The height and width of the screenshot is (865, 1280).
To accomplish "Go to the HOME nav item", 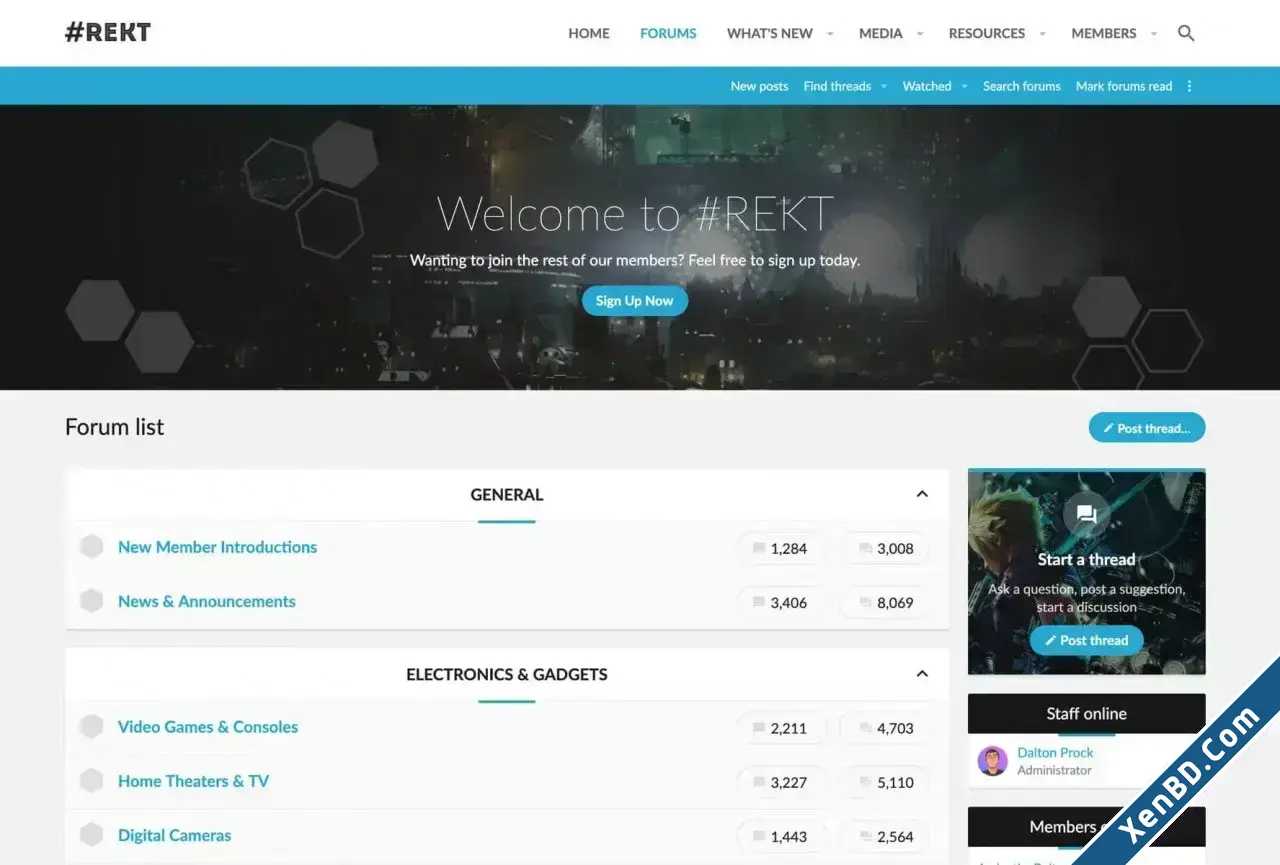I will tap(589, 33).
